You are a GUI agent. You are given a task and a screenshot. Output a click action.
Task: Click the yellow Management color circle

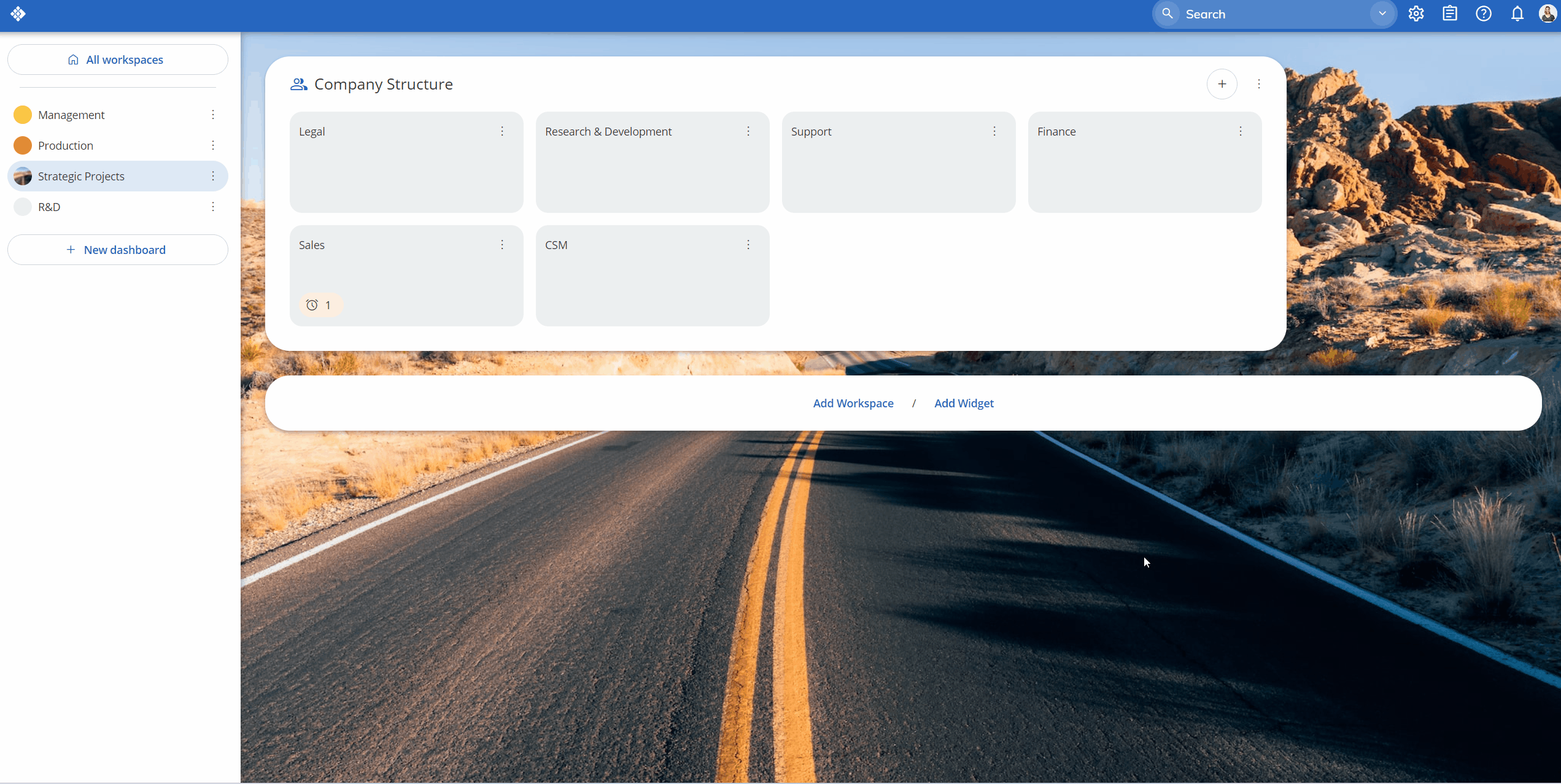tap(23, 115)
